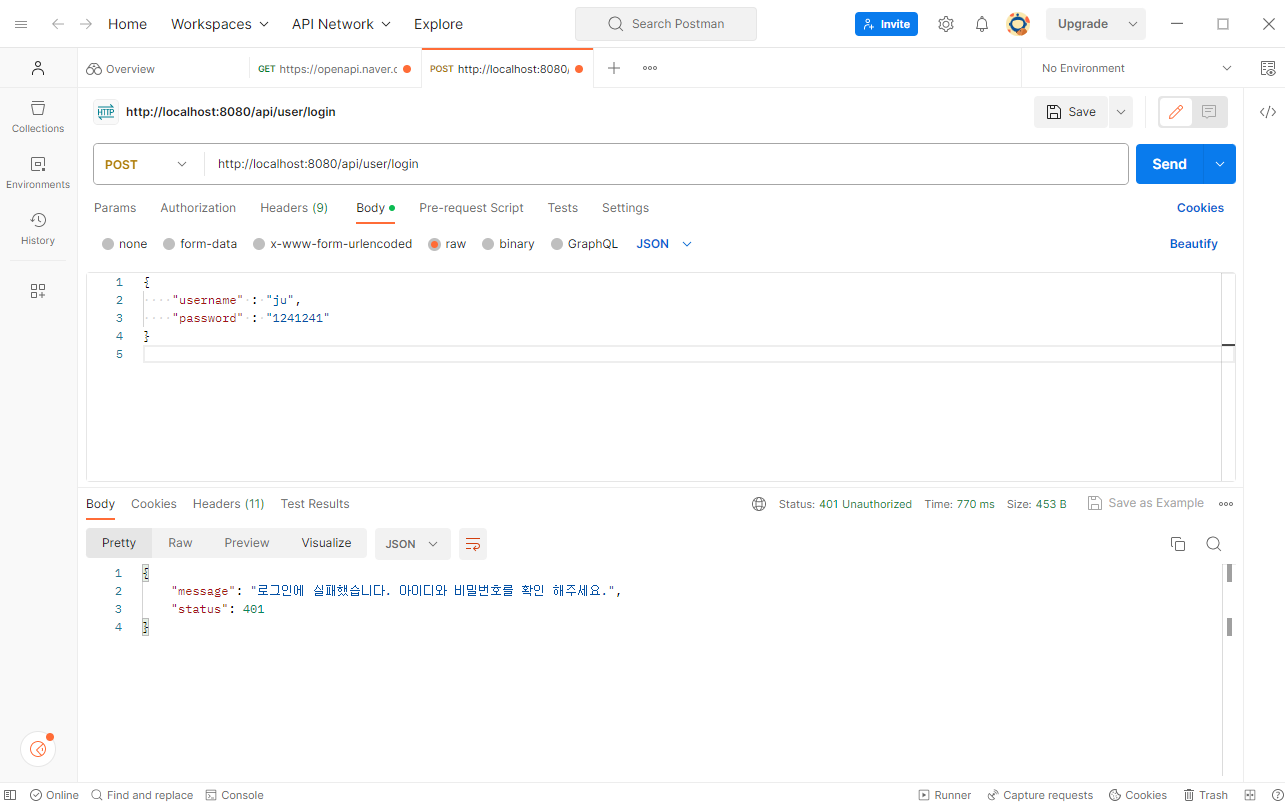Expand the Send options arrow
This screenshot has height=806, width=1285.
(1219, 164)
